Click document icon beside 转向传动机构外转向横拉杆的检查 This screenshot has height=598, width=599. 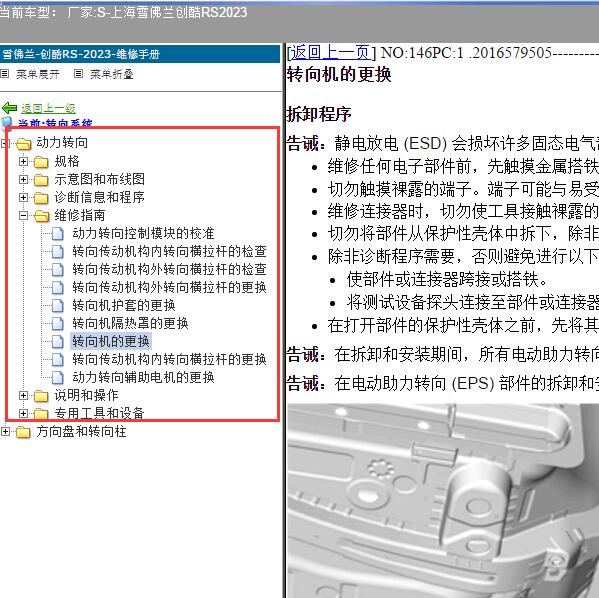(x=58, y=269)
